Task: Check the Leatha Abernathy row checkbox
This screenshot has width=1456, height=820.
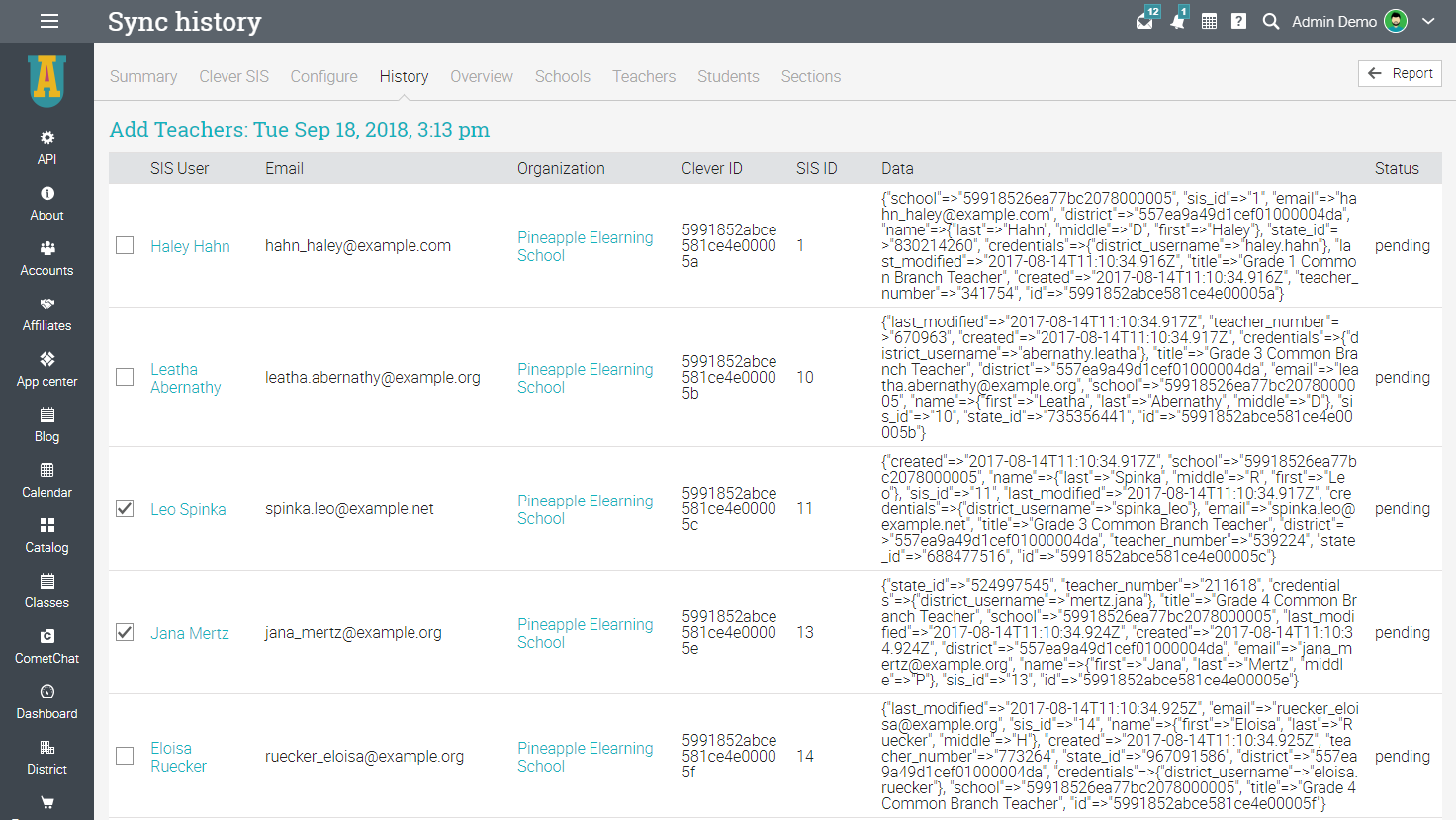Action: (125, 377)
